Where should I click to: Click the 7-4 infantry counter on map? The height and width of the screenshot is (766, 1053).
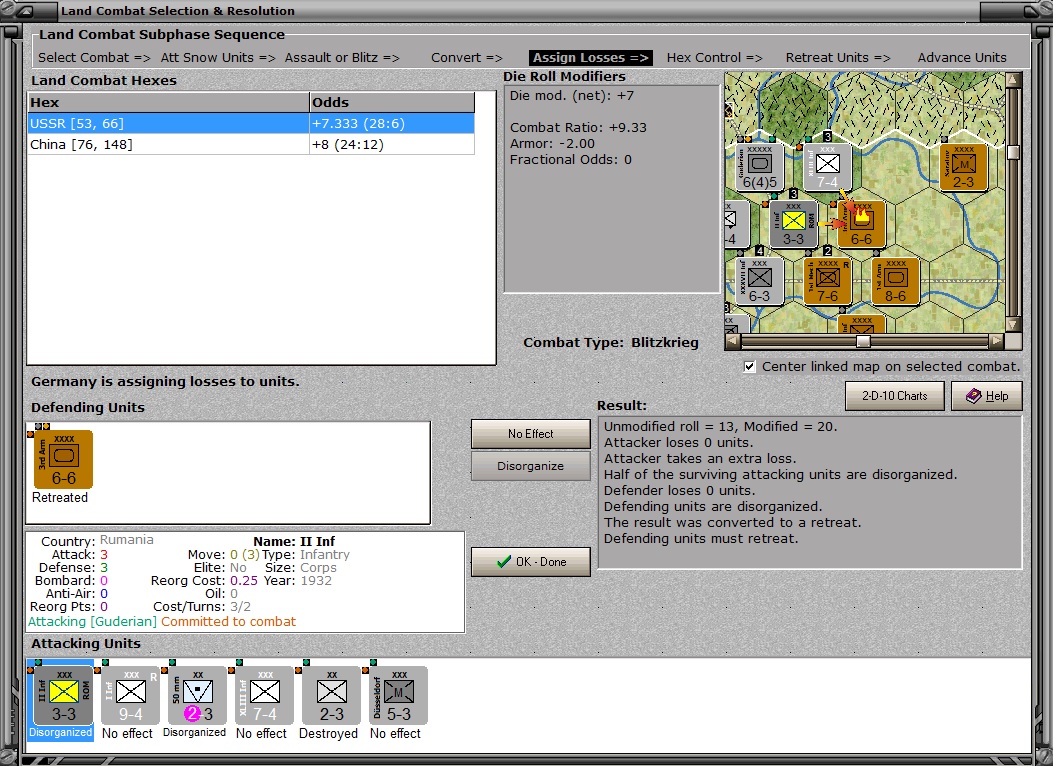click(827, 167)
